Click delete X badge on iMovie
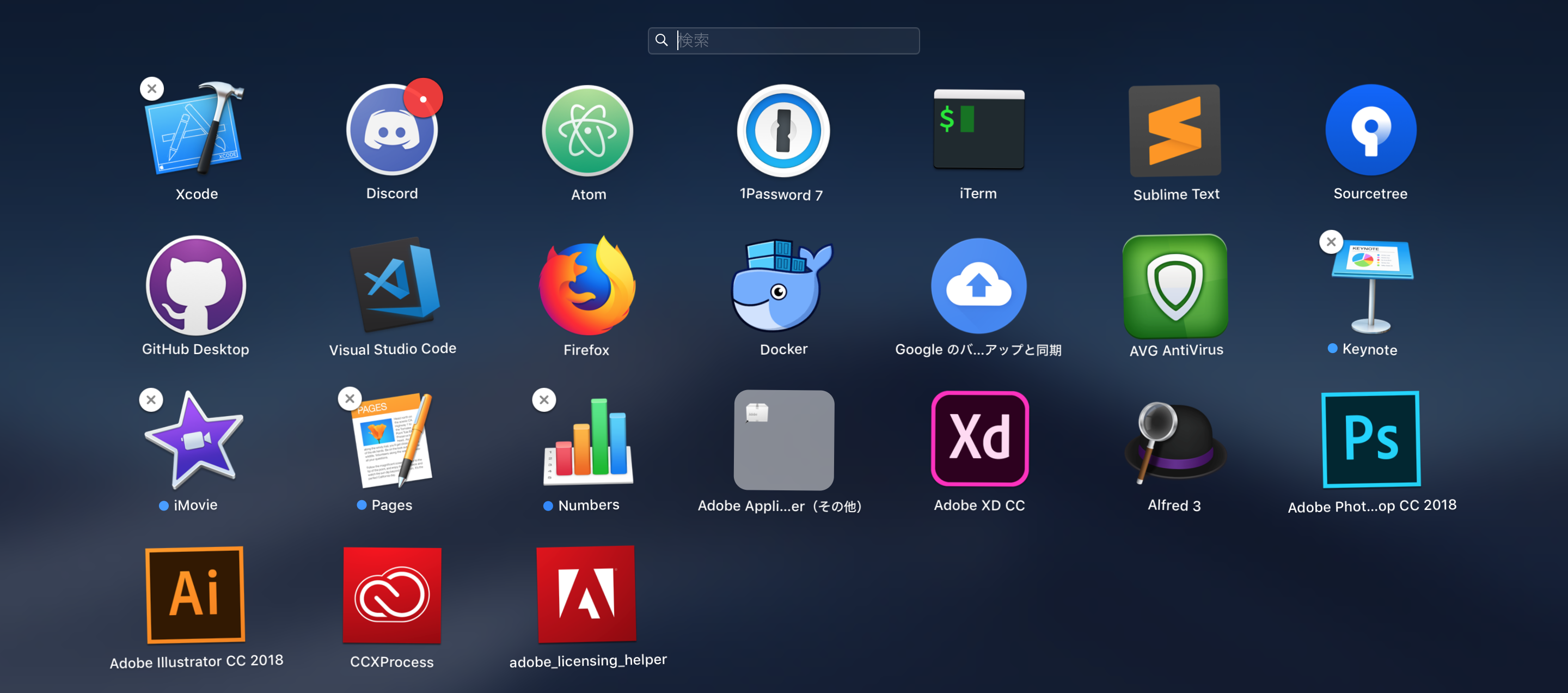 click(151, 400)
